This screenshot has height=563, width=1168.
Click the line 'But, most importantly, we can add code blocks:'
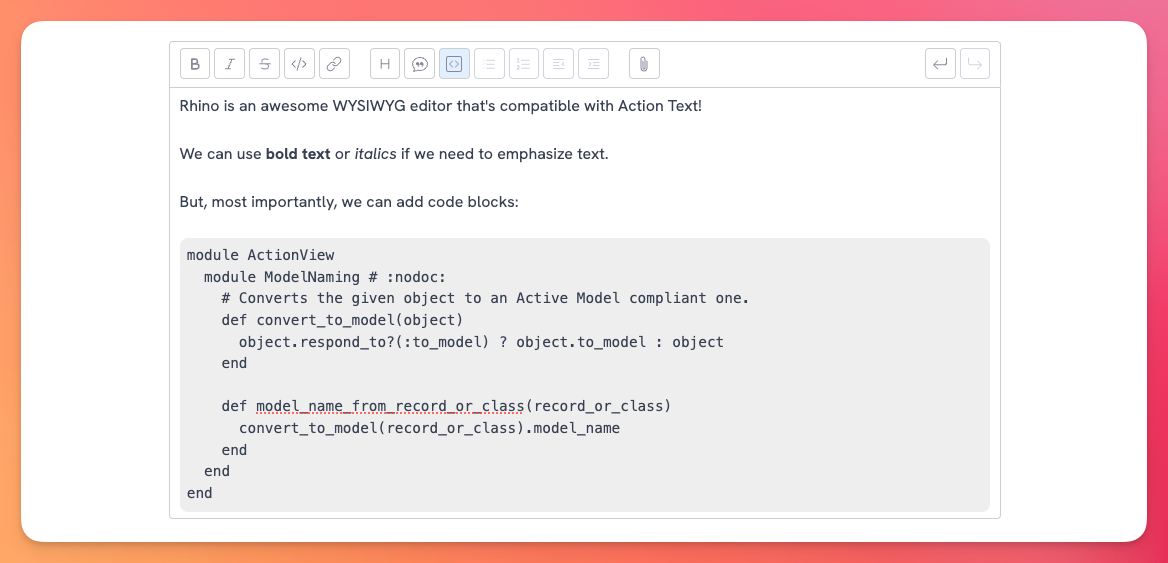click(349, 202)
